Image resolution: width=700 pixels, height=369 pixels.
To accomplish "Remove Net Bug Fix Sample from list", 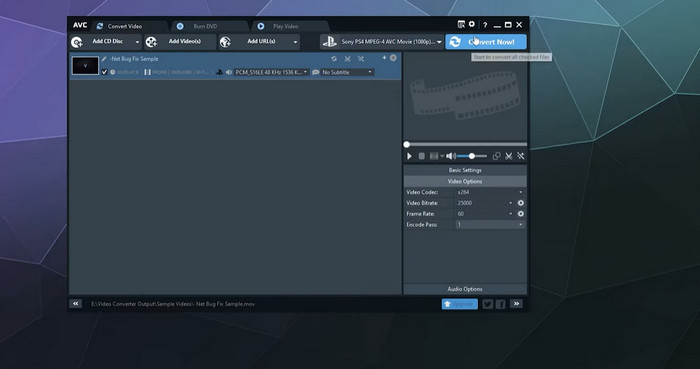I will [x=393, y=58].
